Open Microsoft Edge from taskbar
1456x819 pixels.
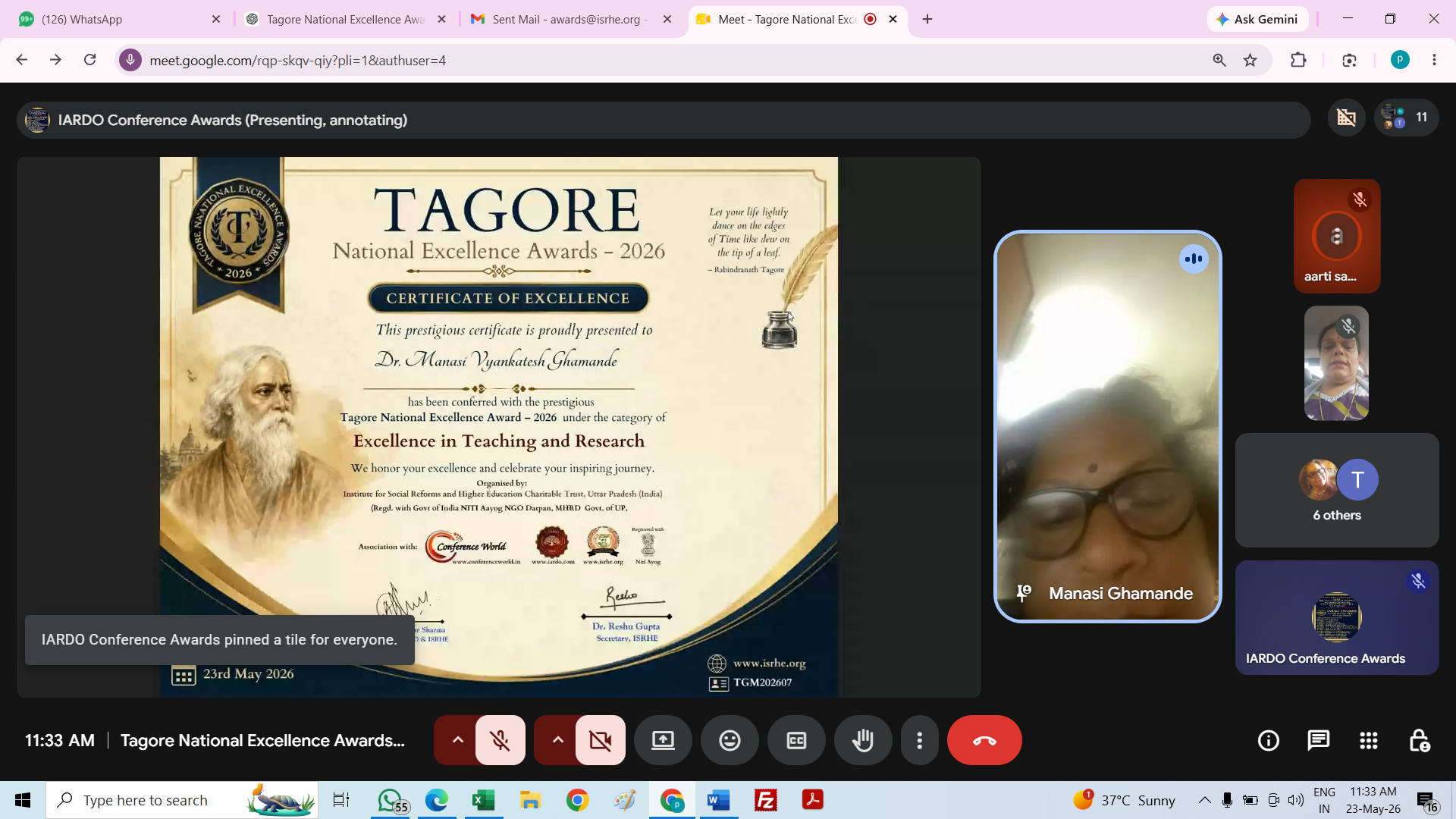click(437, 800)
